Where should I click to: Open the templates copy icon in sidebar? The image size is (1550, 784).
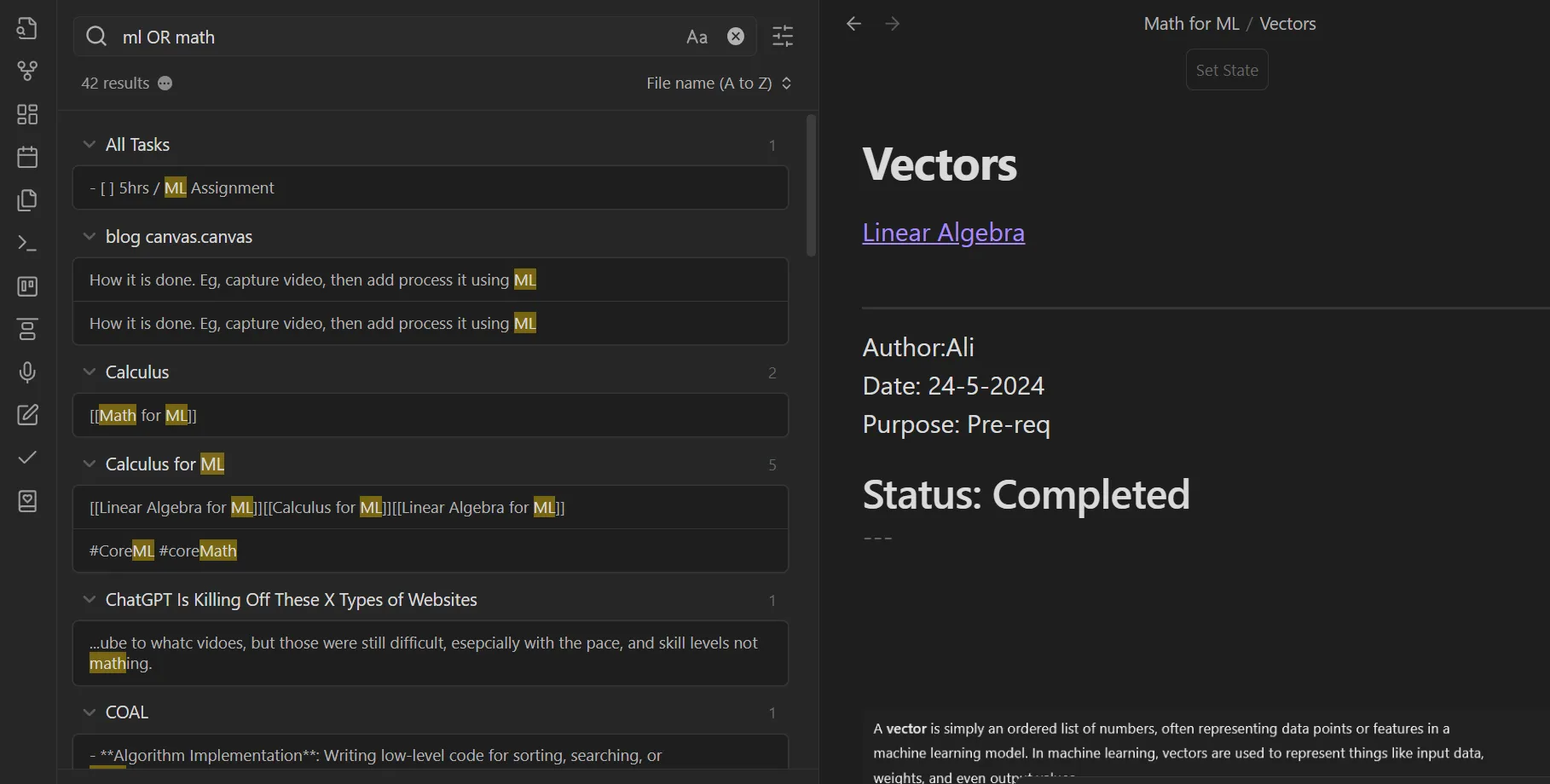coord(27,200)
